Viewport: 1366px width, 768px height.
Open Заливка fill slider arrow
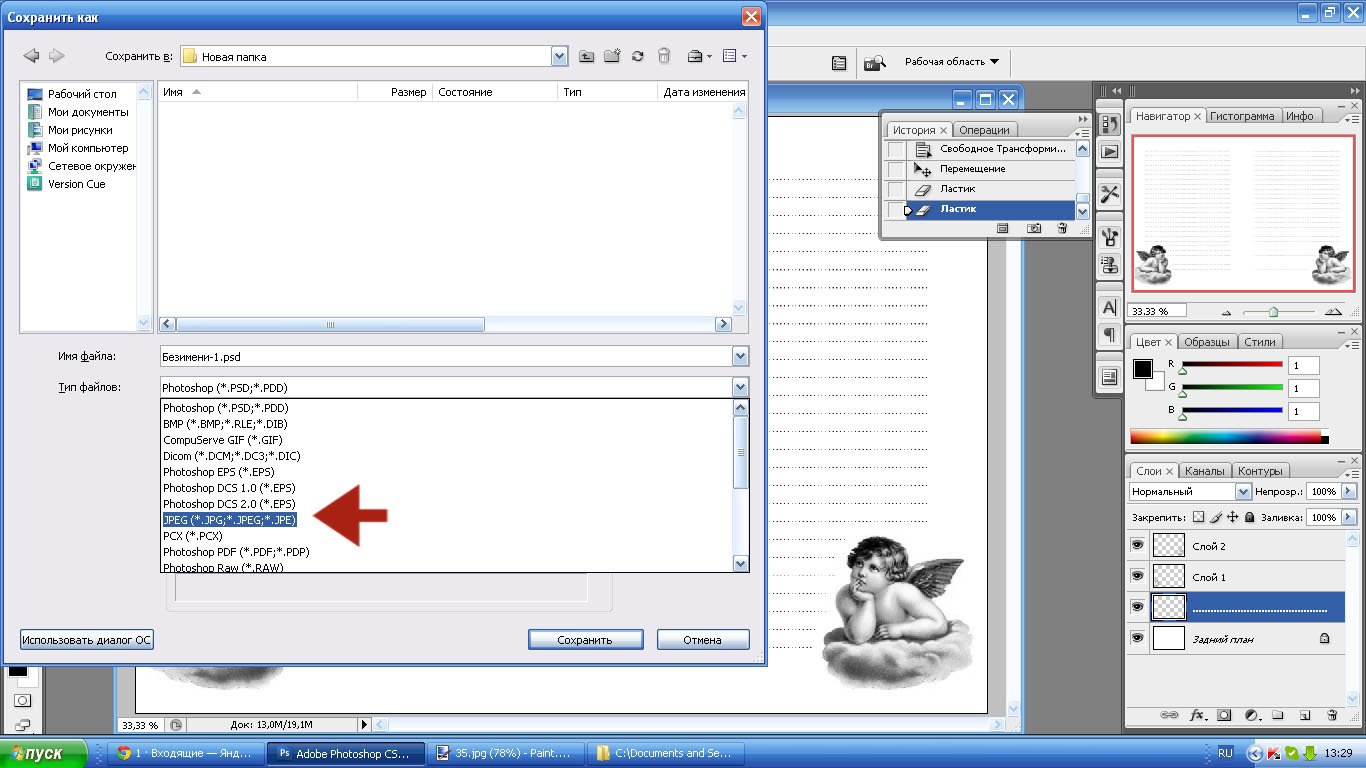click(x=1347, y=518)
